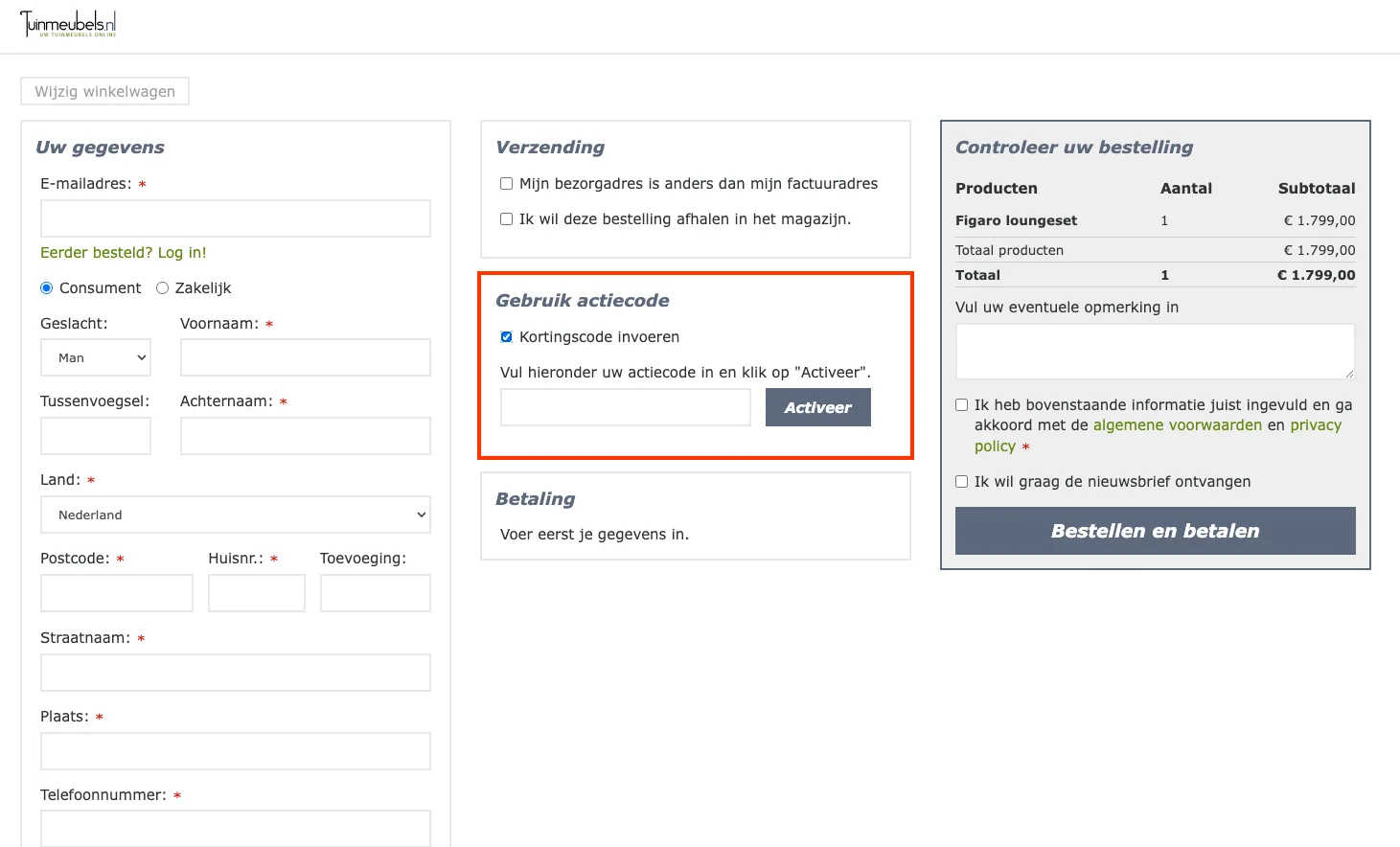The height and width of the screenshot is (847, 1400).
Task: Open the Geslacht dropdown
Action: point(96,357)
